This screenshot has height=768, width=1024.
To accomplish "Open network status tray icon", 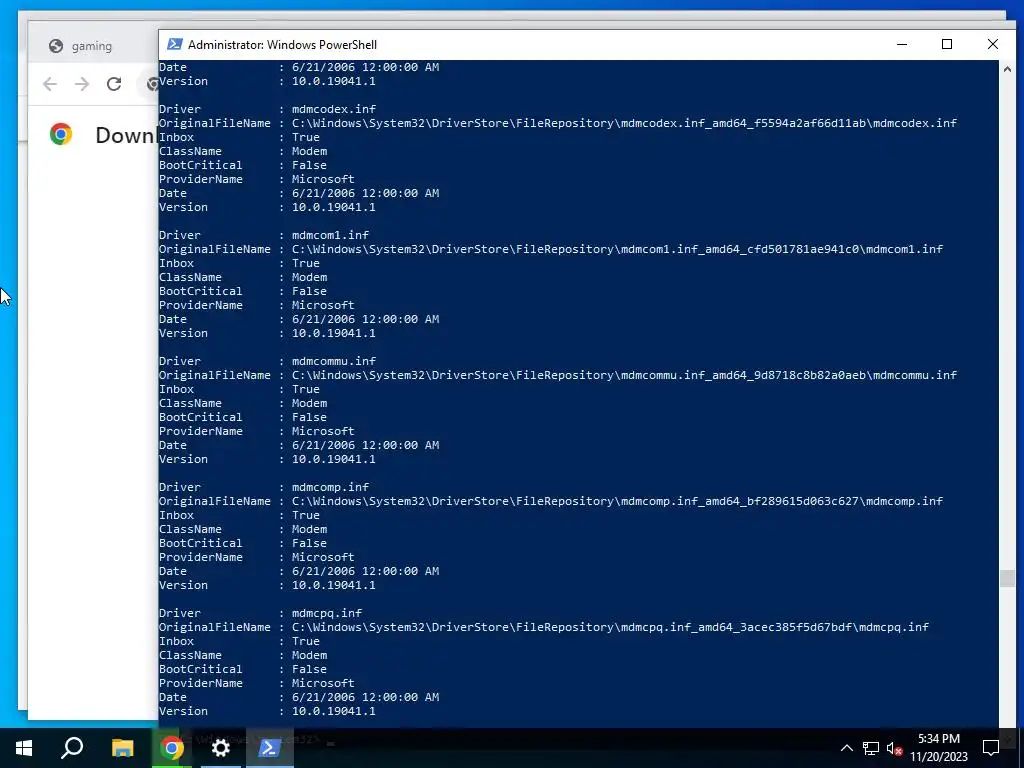I will pyautogui.click(x=871, y=748).
